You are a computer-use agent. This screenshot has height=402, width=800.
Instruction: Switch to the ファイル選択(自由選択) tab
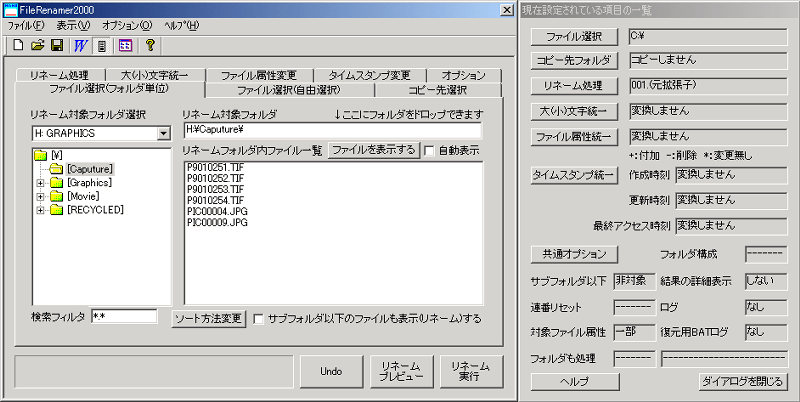pyautogui.click(x=289, y=90)
